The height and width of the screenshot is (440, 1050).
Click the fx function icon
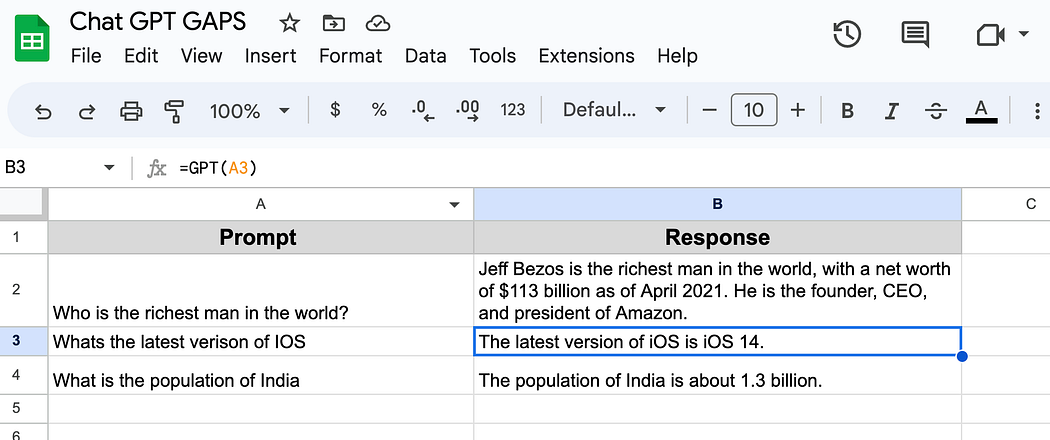point(156,168)
